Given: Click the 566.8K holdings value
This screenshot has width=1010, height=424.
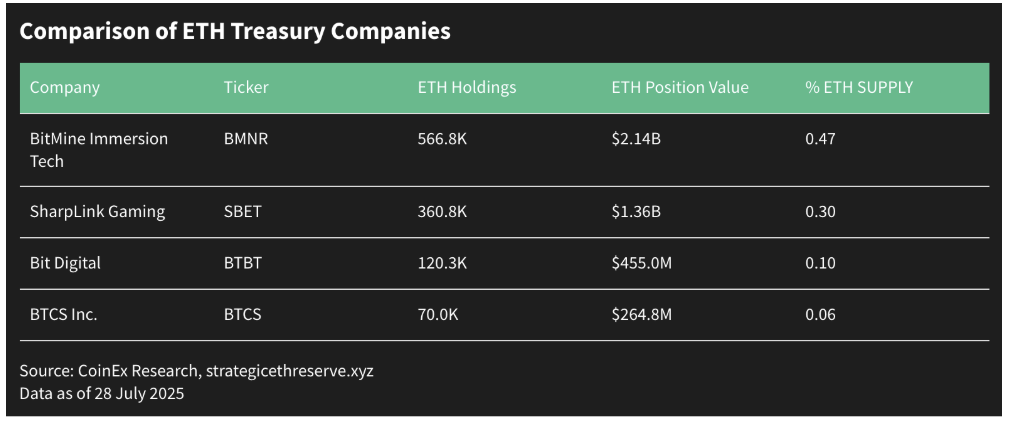Looking at the screenshot, I should [442, 138].
